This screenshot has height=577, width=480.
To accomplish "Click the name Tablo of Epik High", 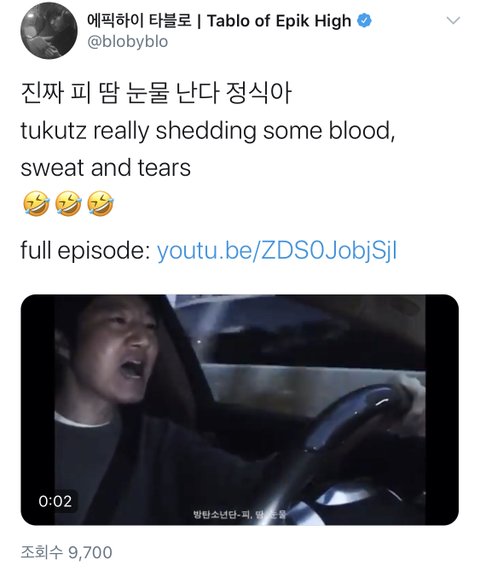I will 279,21.
